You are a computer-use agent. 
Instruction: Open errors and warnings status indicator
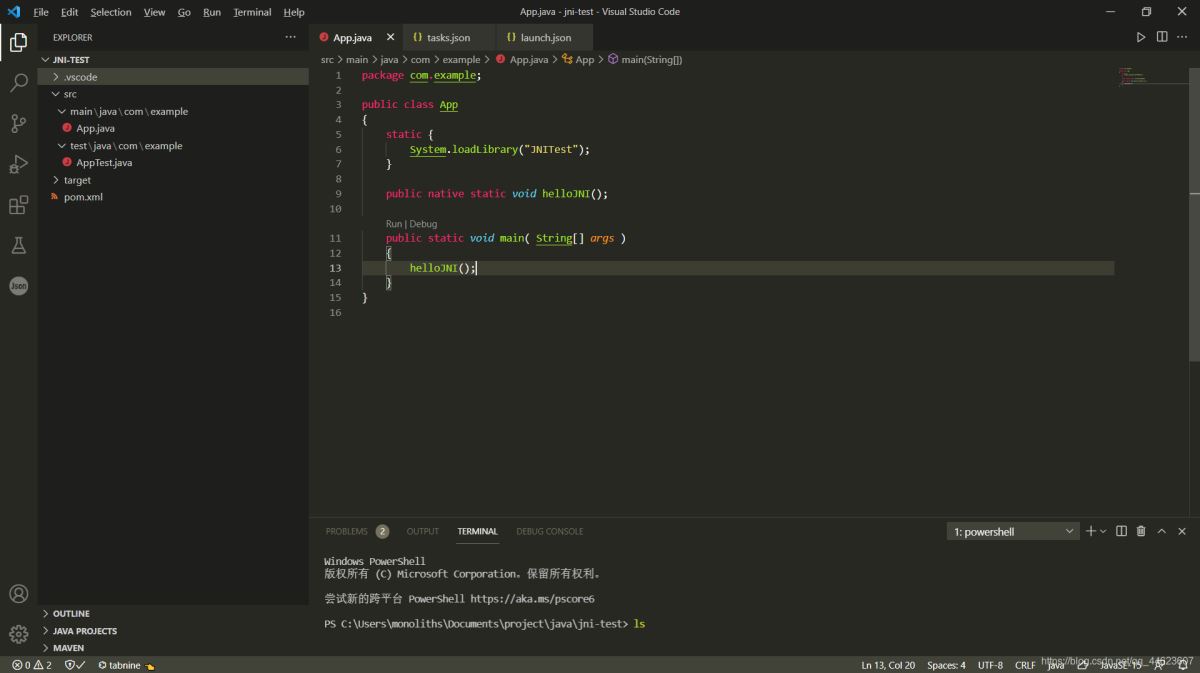pyautogui.click(x=32, y=665)
